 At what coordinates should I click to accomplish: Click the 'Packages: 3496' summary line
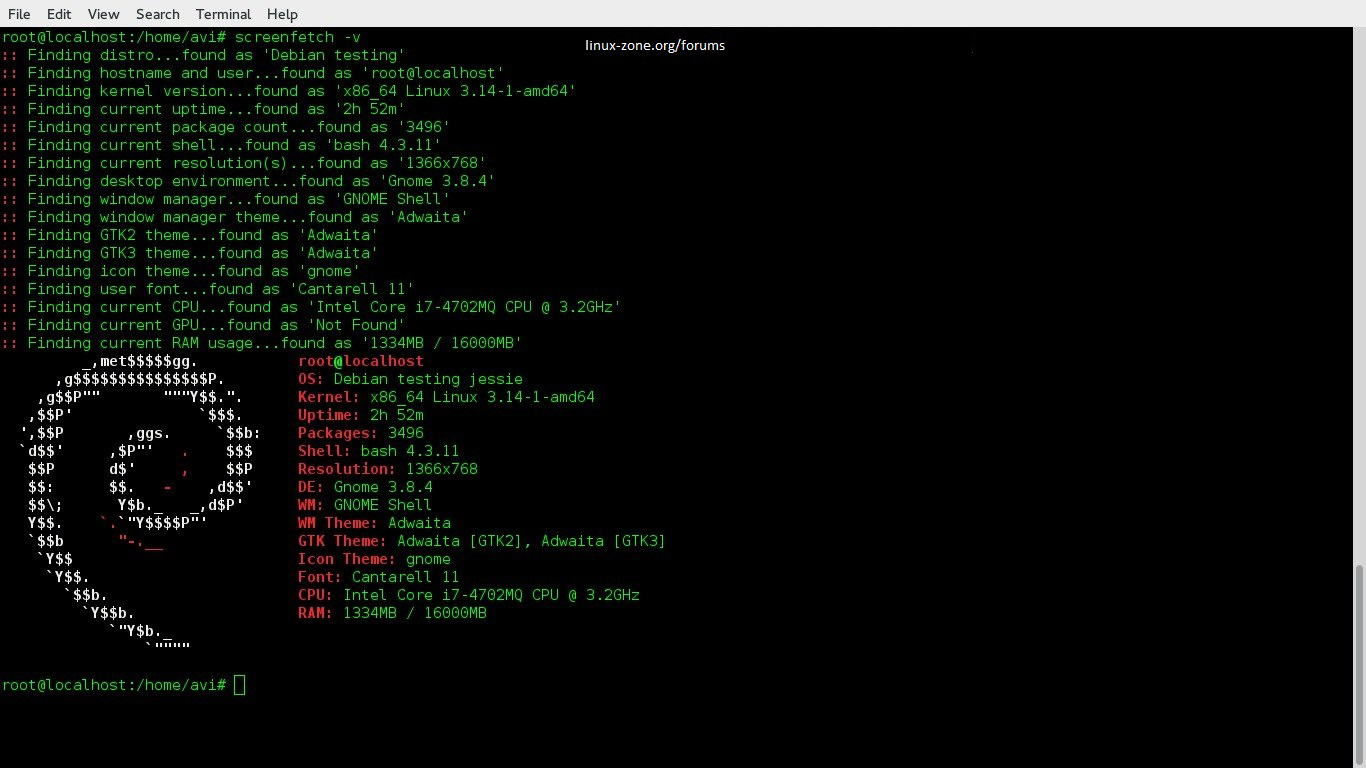(x=360, y=433)
